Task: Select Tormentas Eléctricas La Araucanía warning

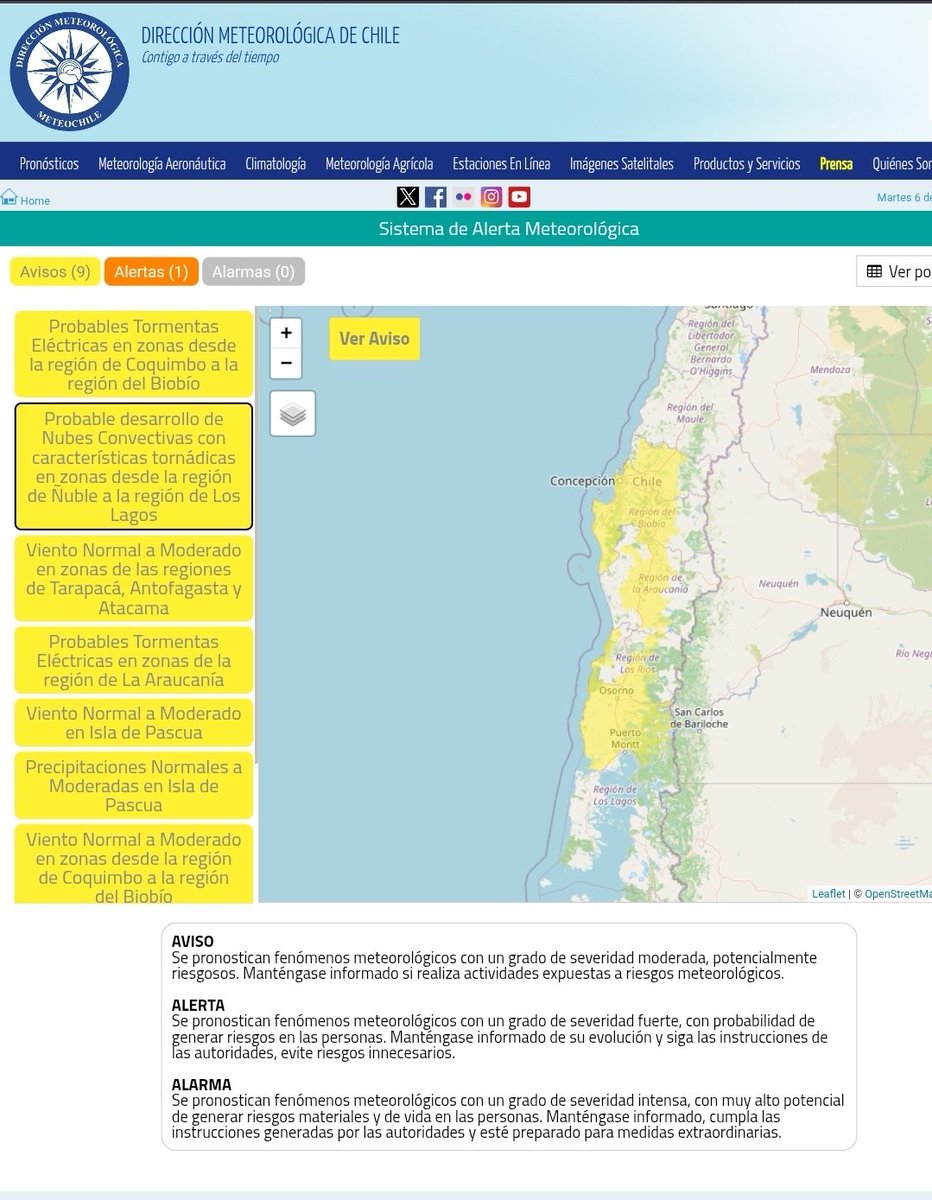Action: tap(134, 661)
